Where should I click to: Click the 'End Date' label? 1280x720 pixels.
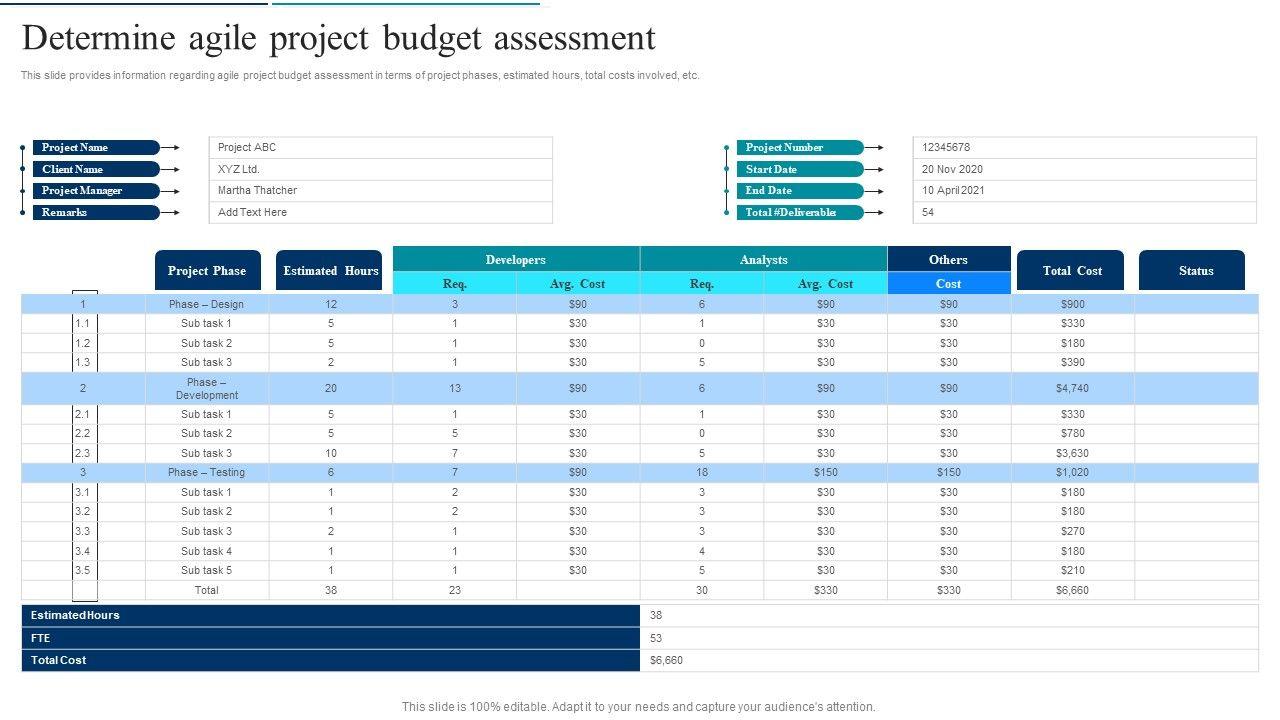800,190
